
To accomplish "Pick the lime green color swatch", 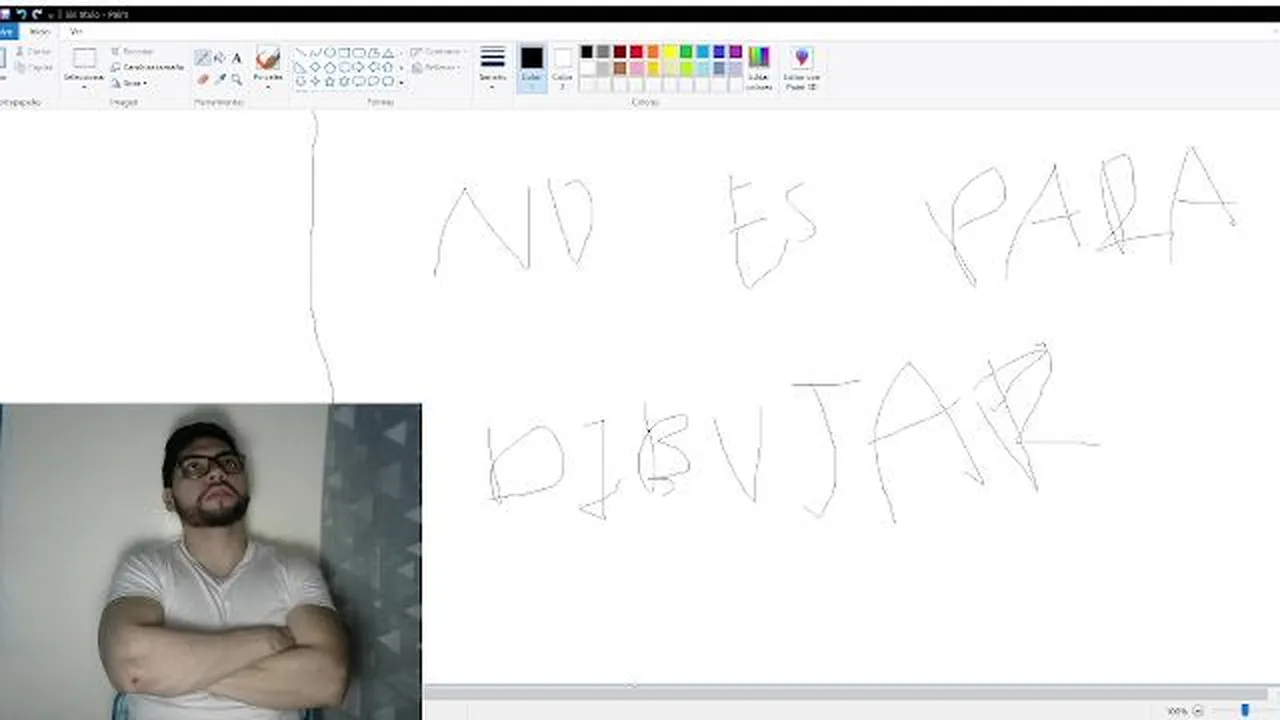I will coord(686,68).
